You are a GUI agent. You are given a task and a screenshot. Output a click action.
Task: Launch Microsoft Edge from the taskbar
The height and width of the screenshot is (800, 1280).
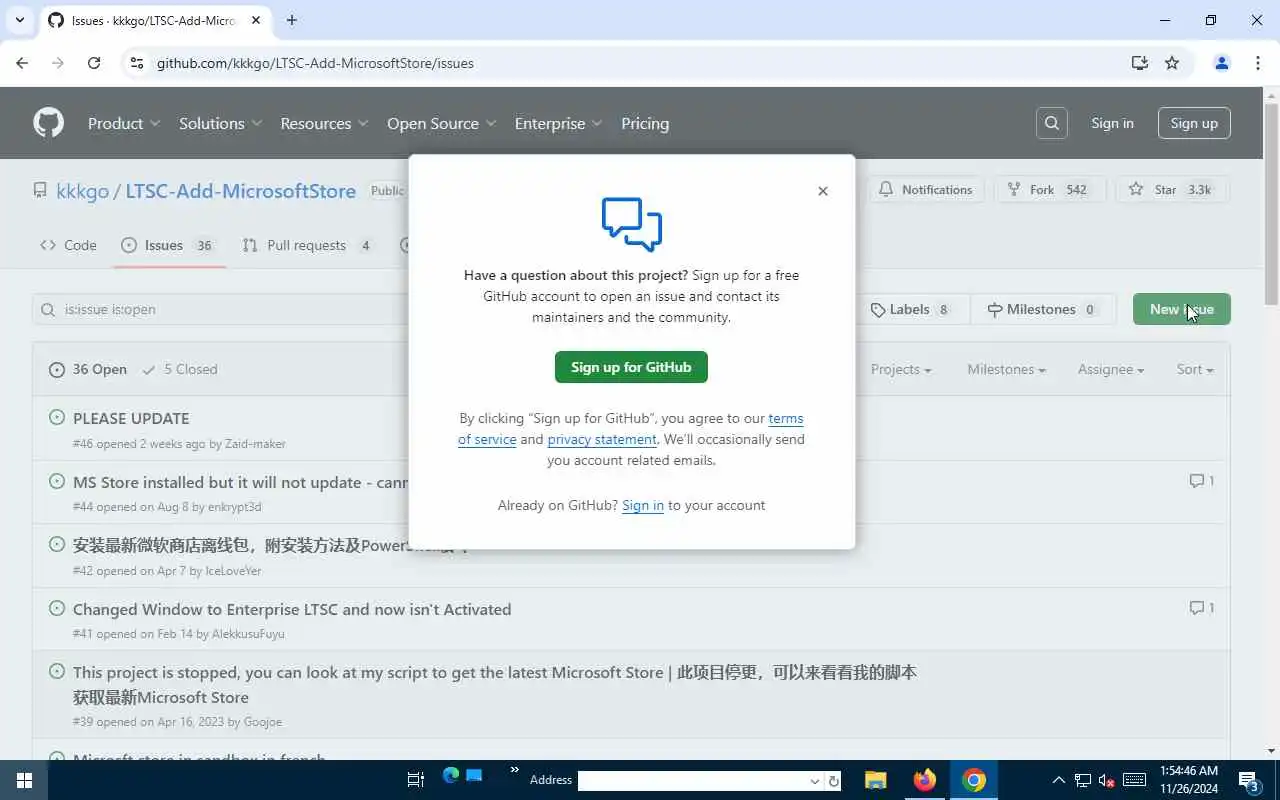point(451,776)
